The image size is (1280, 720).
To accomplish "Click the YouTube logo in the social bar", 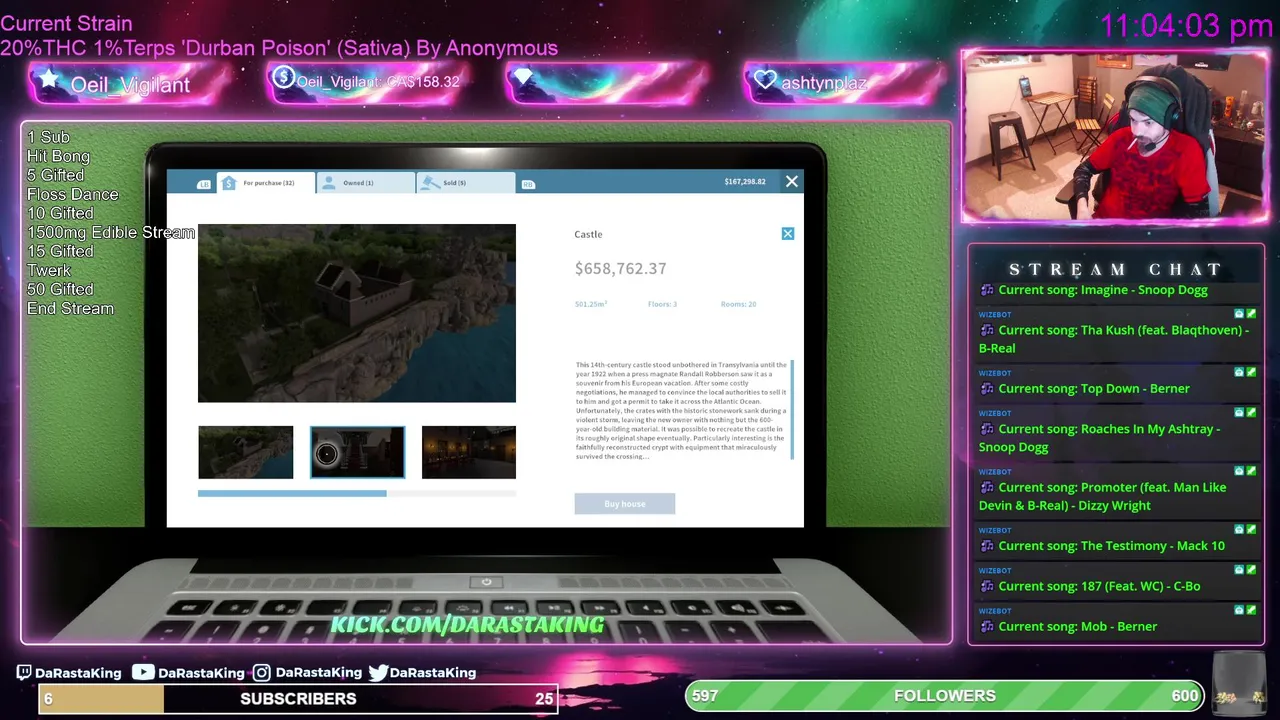I will (144, 672).
